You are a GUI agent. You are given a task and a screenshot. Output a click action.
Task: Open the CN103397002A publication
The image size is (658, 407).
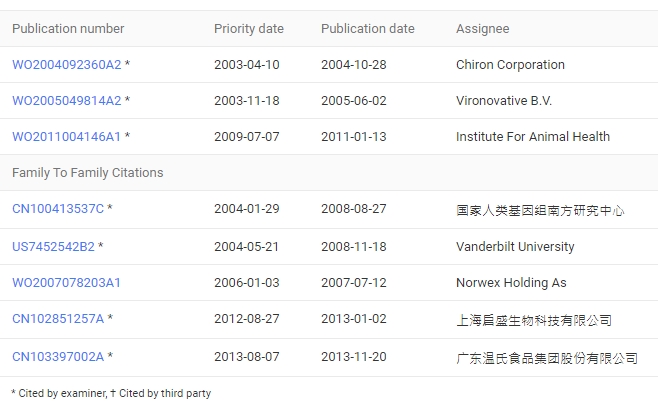pyautogui.click(x=58, y=357)
